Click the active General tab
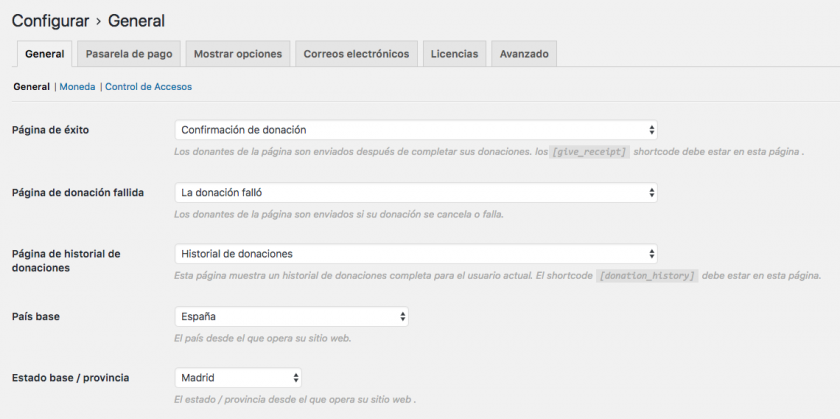 [43, 54]
